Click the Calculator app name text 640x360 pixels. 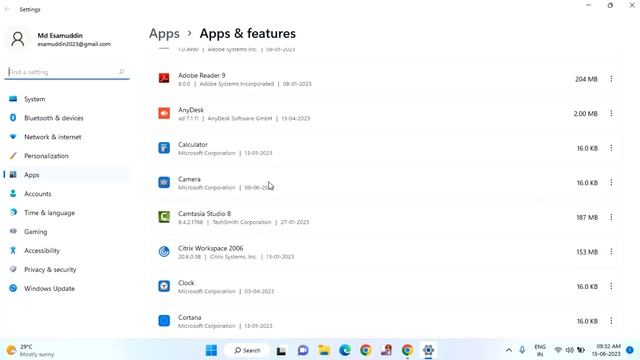(193, 144)
